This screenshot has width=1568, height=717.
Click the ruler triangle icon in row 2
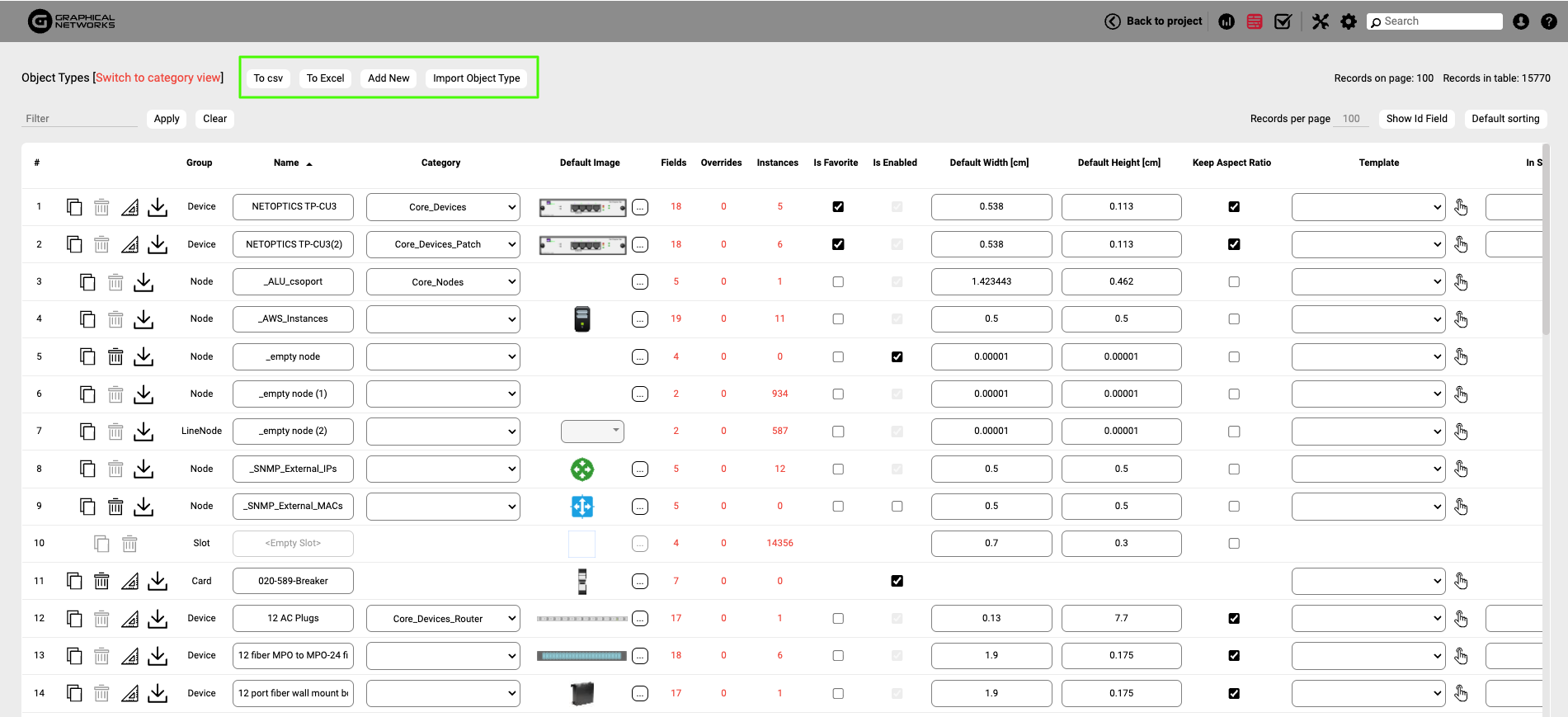pos(129,245)
